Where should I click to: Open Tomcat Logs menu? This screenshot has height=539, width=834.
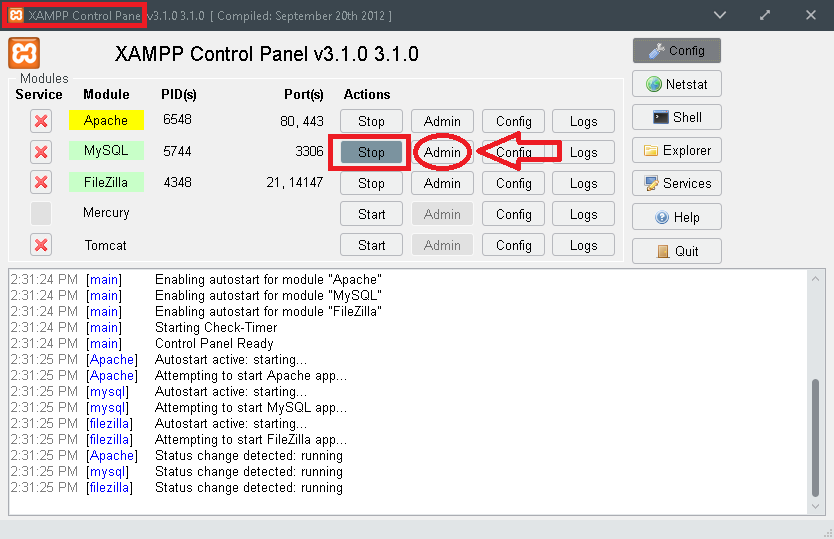583,245
